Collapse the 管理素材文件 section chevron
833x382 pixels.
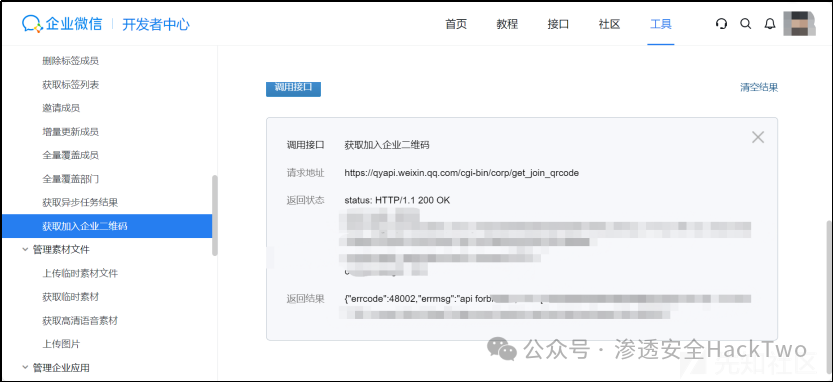25,249
